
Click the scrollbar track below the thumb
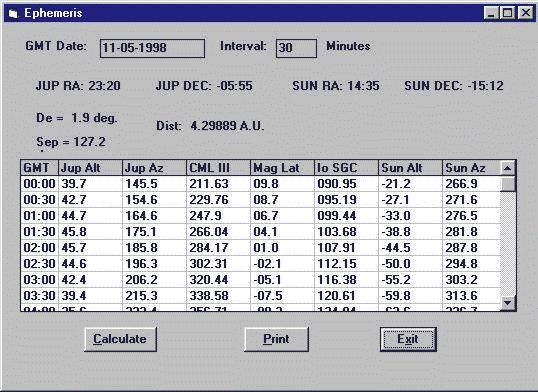507,244
